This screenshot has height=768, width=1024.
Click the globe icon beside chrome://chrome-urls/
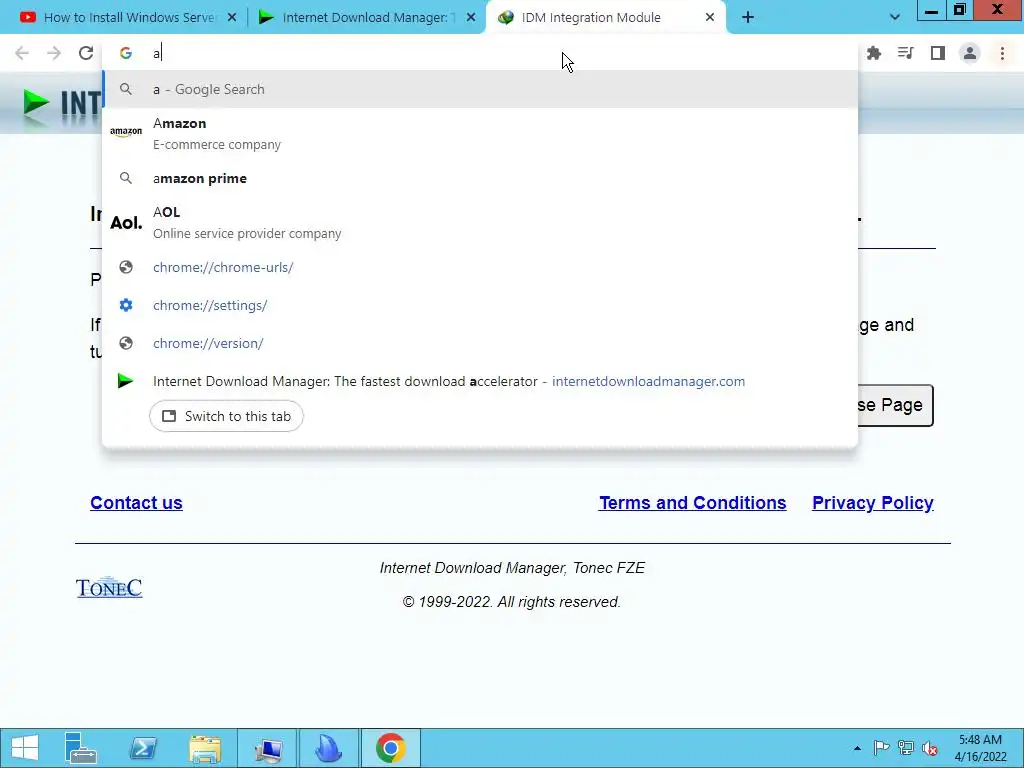click(x=126, y=267)
